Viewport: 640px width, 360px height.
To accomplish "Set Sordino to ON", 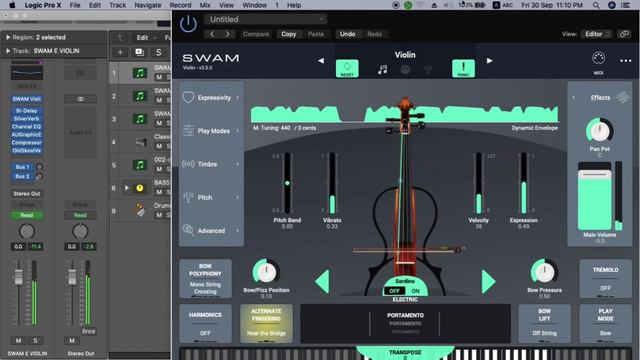I will [415, 291].
